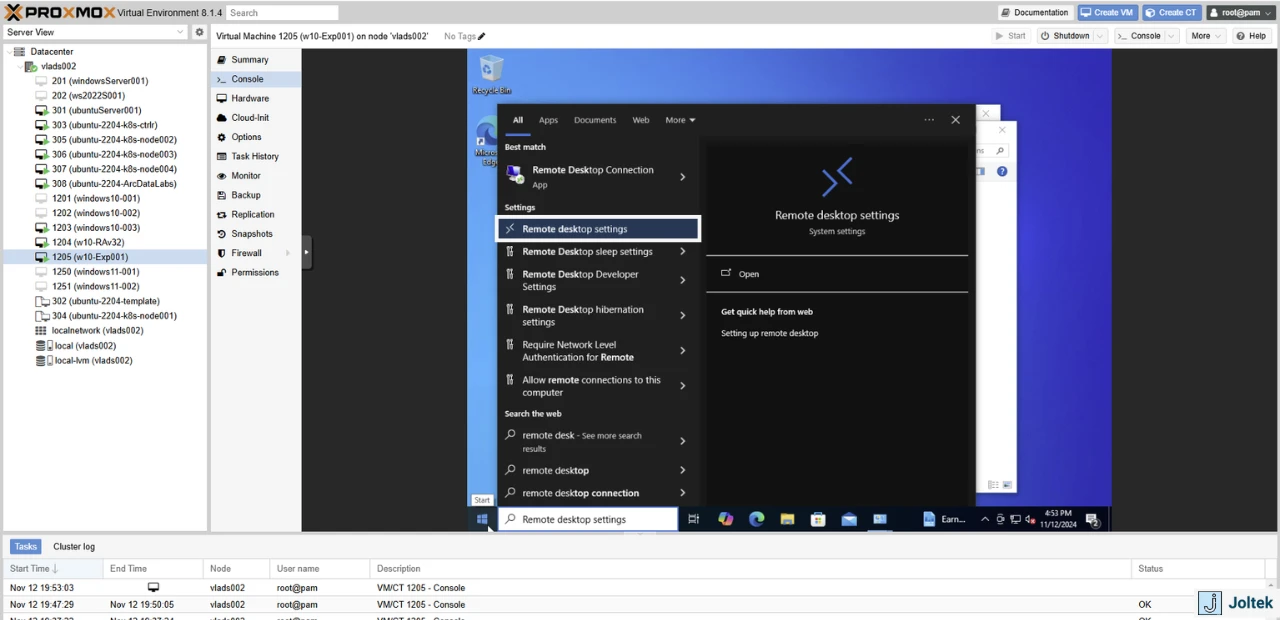Image resolution: width=1280 pixels, height=620 pixels.
Task: Edit VM tags with the pencil icon
Action: coord(482,36)
